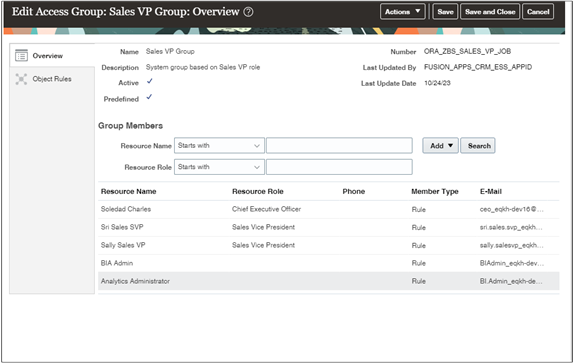This screenshot has width=574, height=363.
Task: Open the Actions dropdown menu
Action: point(402,12)
